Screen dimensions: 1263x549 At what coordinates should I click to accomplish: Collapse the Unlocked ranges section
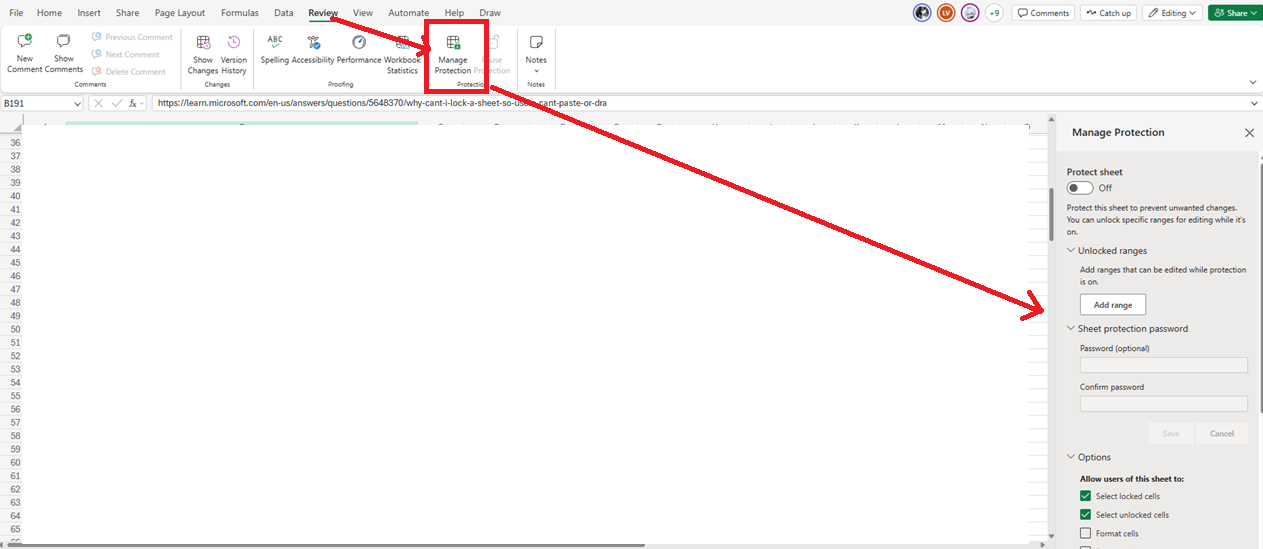click(x=1072, y=251)
